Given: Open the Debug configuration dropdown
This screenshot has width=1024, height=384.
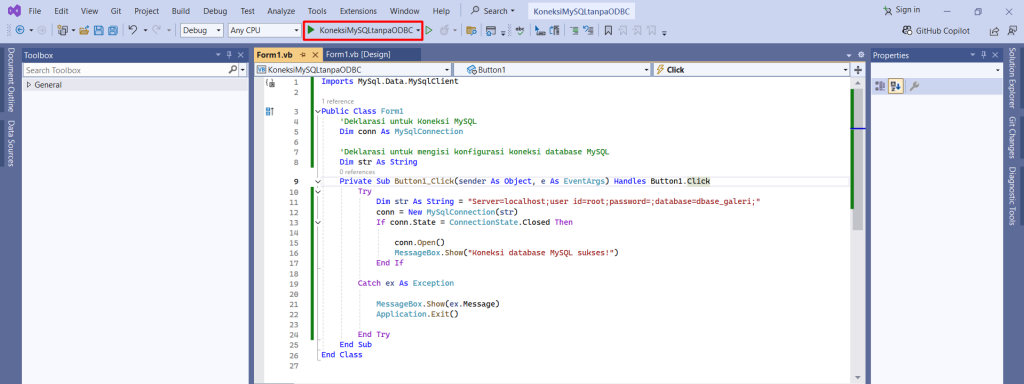Looking at the screenshot, I should click(x=202, y=30).
